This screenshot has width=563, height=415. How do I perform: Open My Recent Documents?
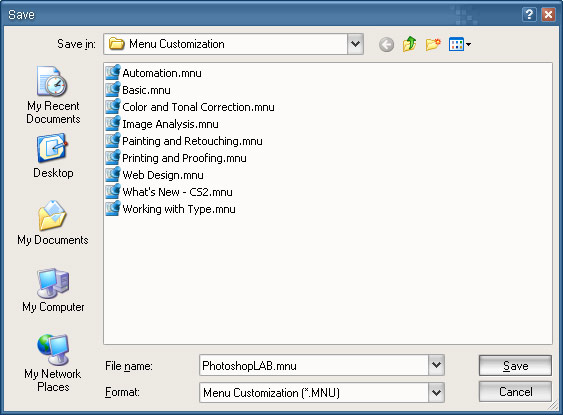tap(53, 95)
